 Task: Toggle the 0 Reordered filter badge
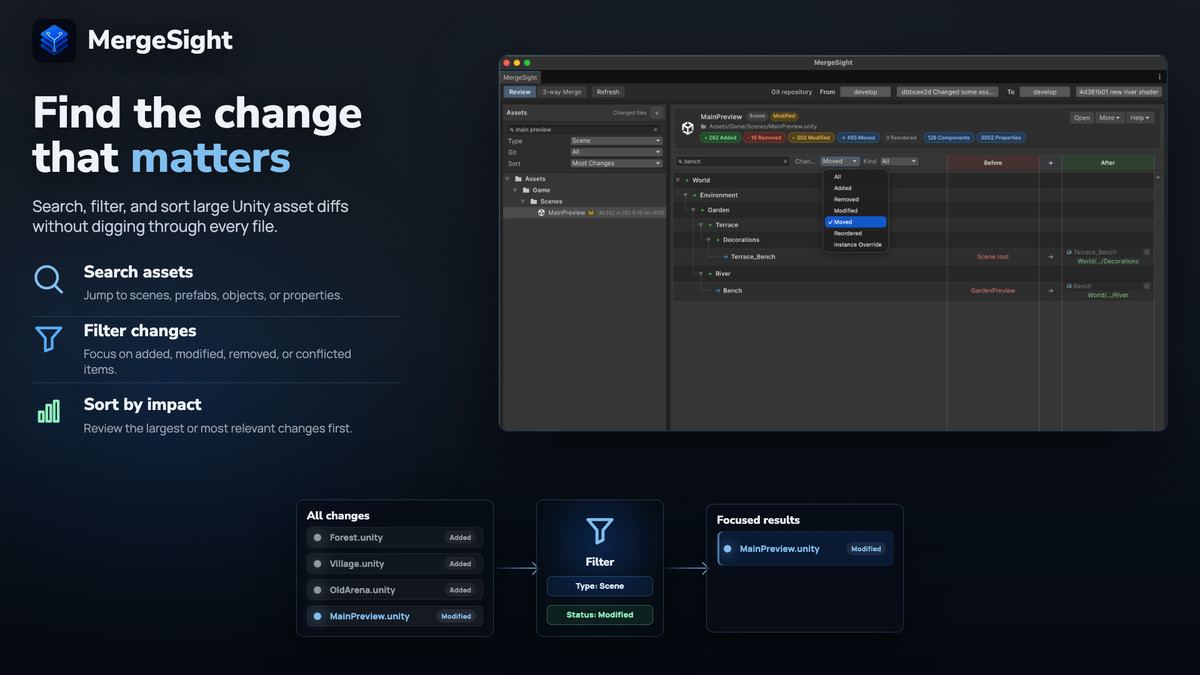click(x=901, y=138)
